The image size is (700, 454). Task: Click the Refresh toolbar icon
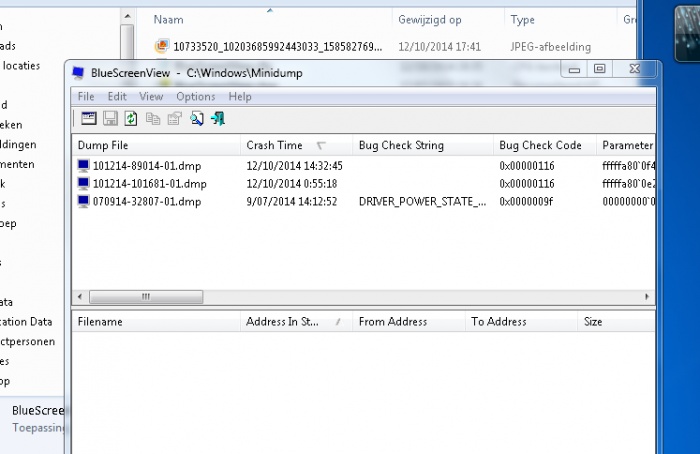[x=131, y=119]
